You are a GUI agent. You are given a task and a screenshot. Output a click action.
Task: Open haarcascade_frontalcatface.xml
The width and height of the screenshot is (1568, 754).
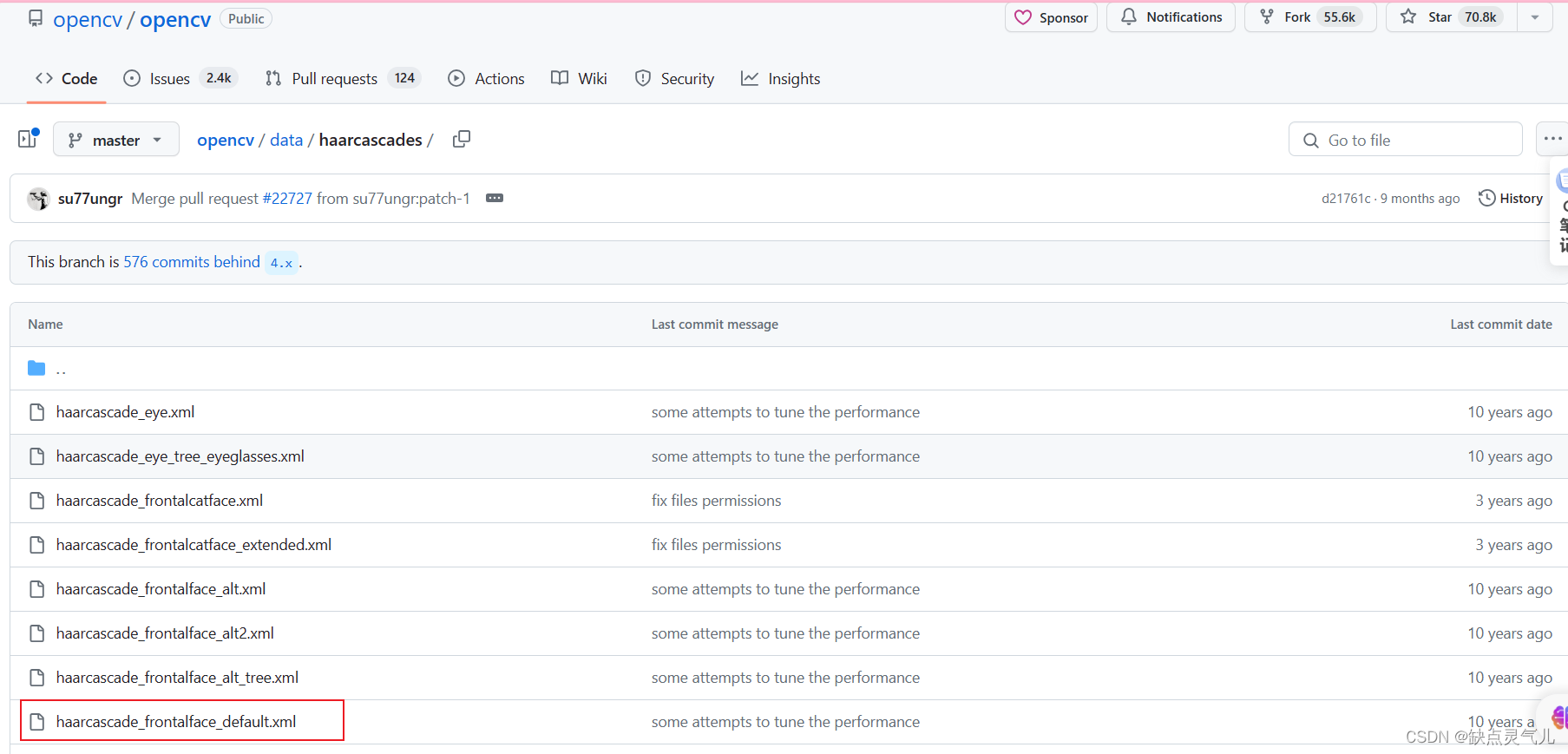(160, 501)
